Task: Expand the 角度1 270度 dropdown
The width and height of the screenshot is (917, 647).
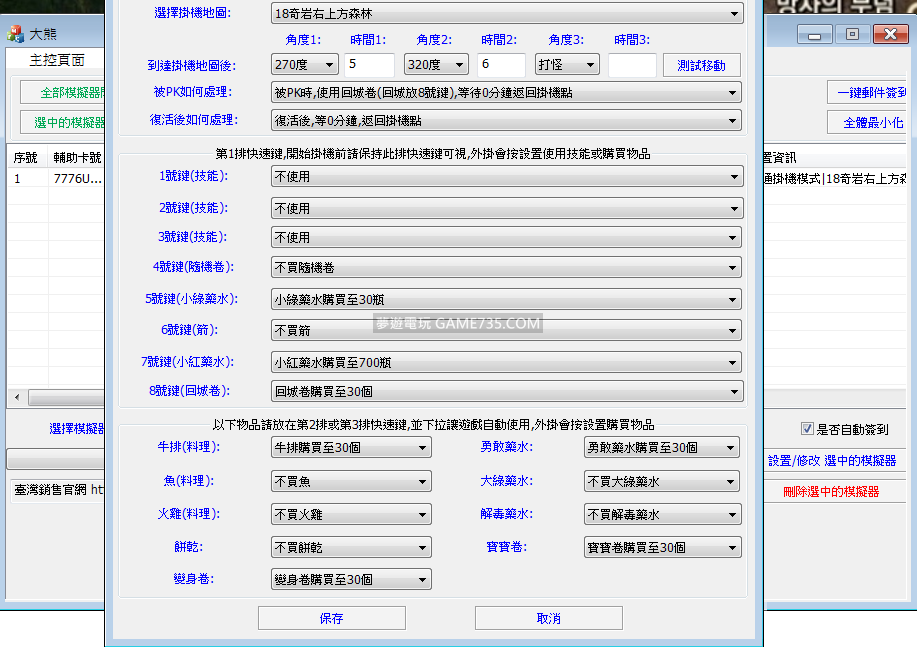Action: (304, 65)
